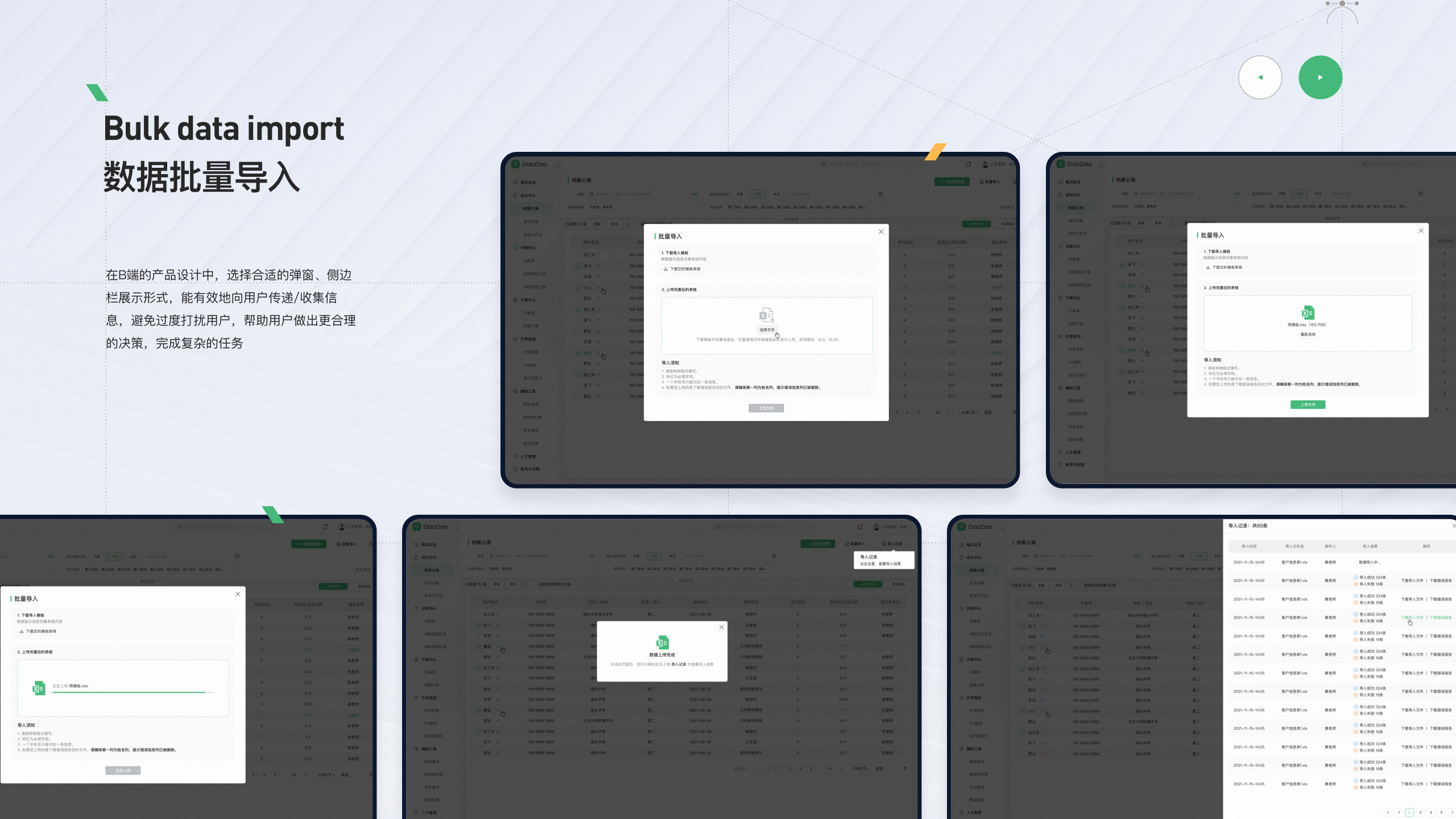Click the white previous-slide arrow button
Image resolution: width=1456 pixels, height=819 pixels.
pos(1260,77)
